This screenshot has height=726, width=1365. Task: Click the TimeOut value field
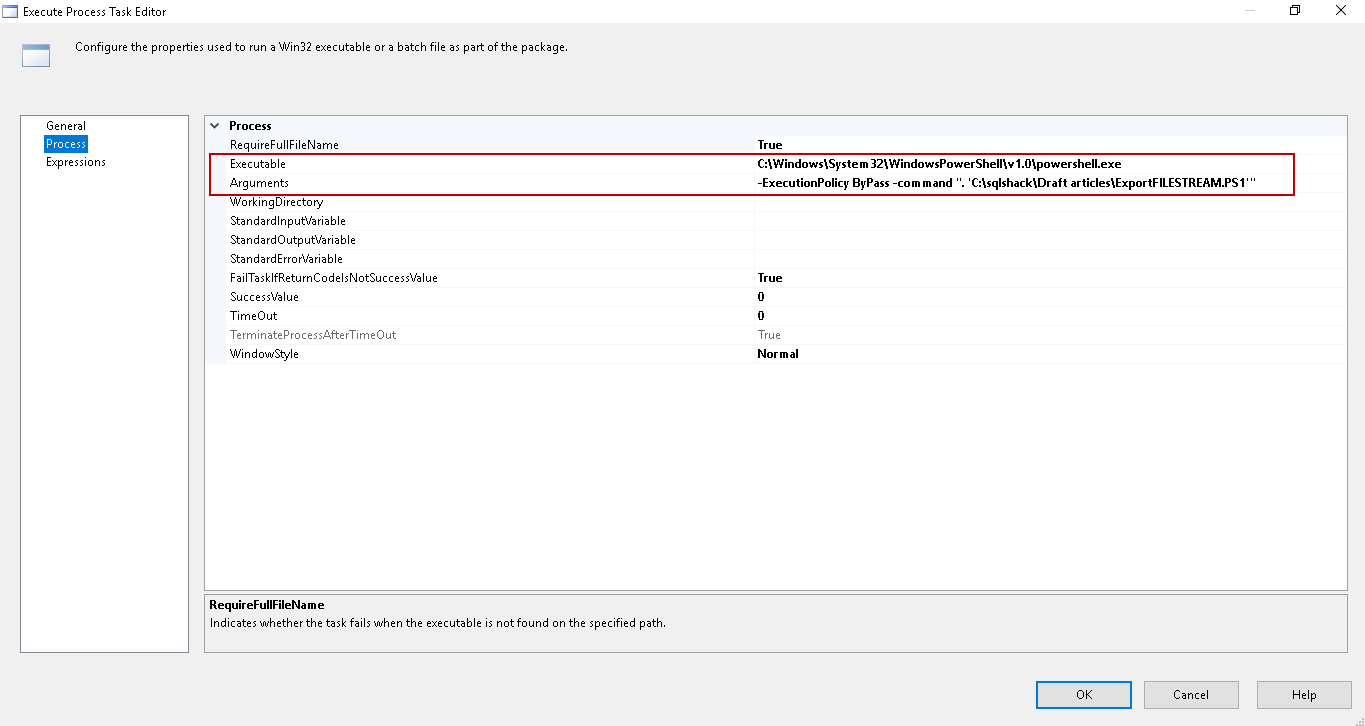[1050, 316]
